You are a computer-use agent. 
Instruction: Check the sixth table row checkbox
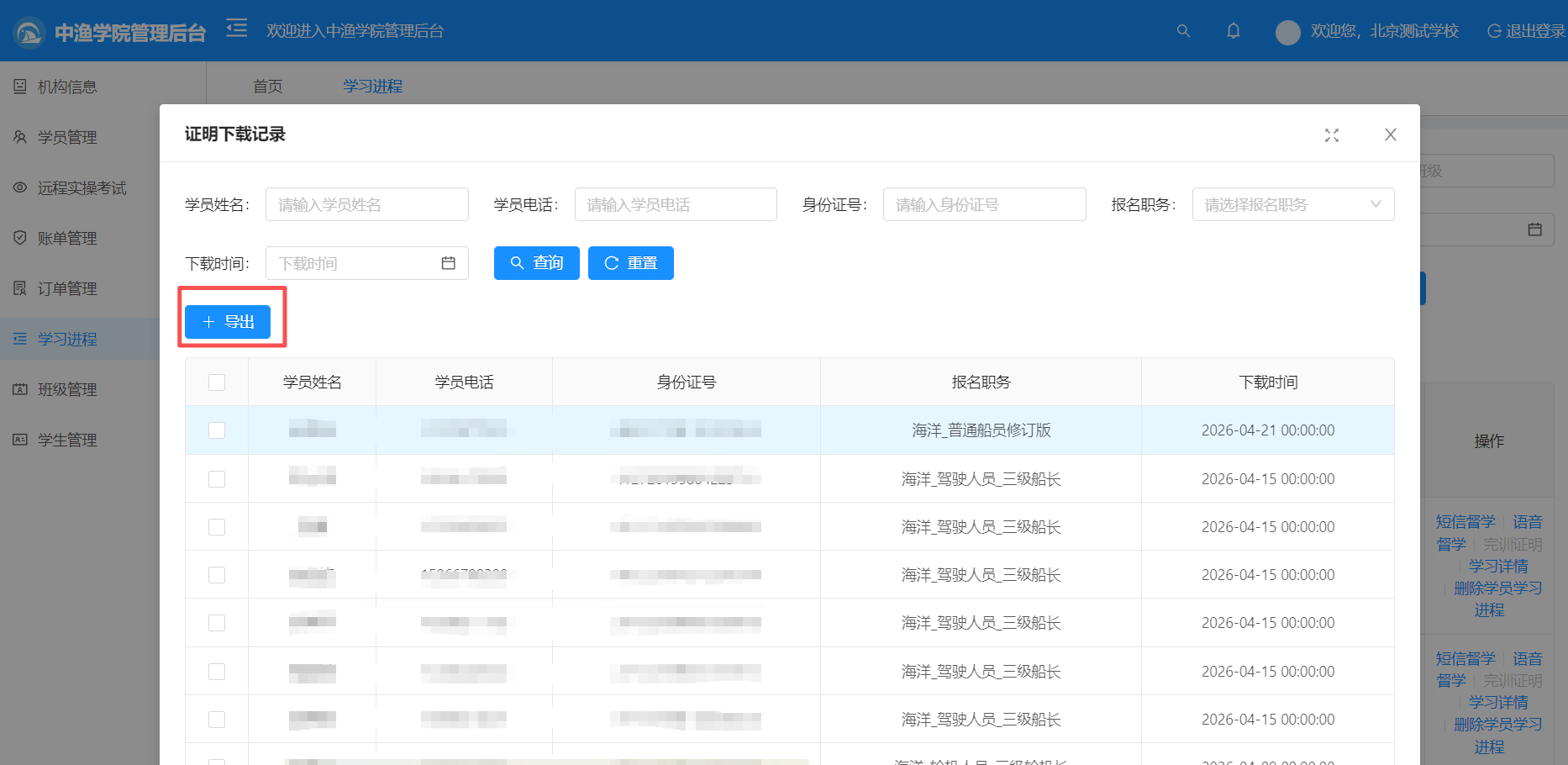click(217, 672)
